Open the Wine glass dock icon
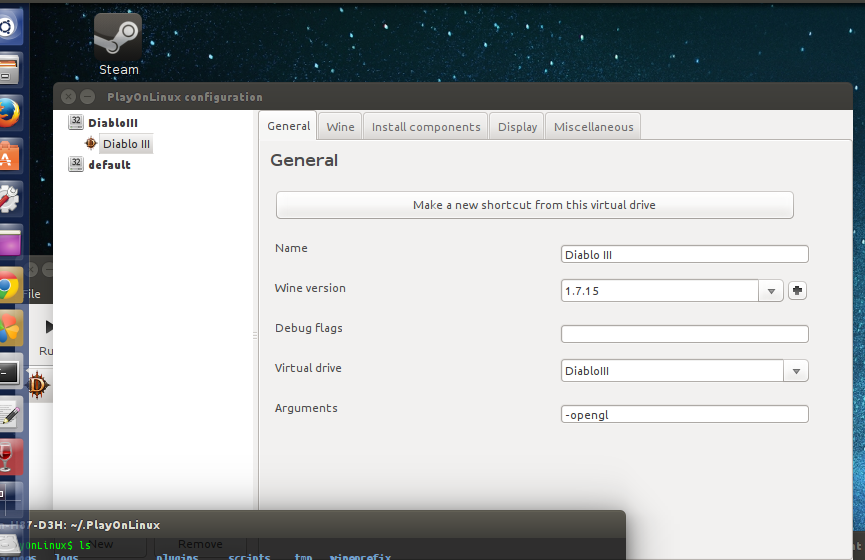Image resolution: width=865 pixels, height=560 pixels. point(9,457)
